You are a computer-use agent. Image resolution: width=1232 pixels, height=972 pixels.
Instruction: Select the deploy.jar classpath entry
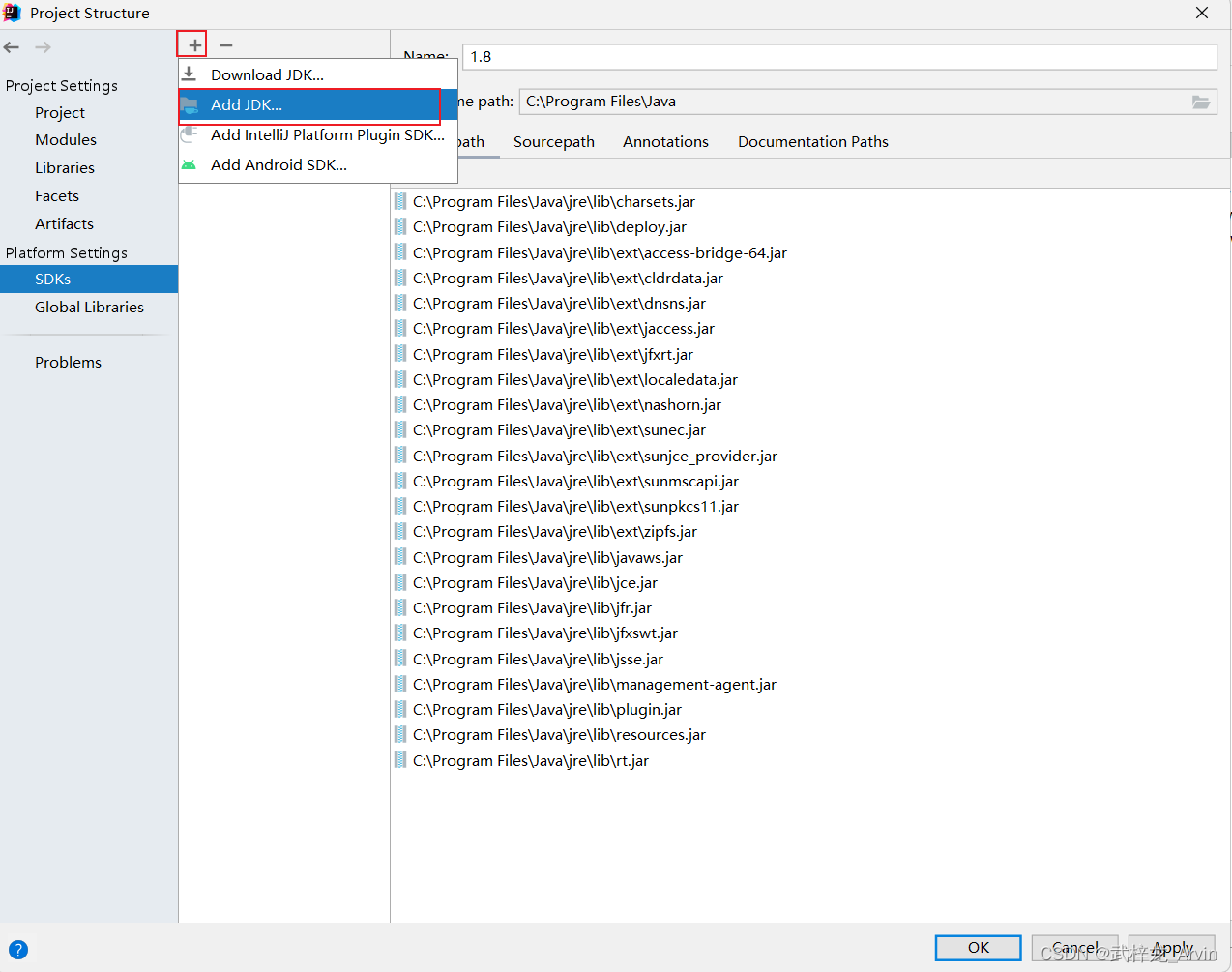pos(549,226)
